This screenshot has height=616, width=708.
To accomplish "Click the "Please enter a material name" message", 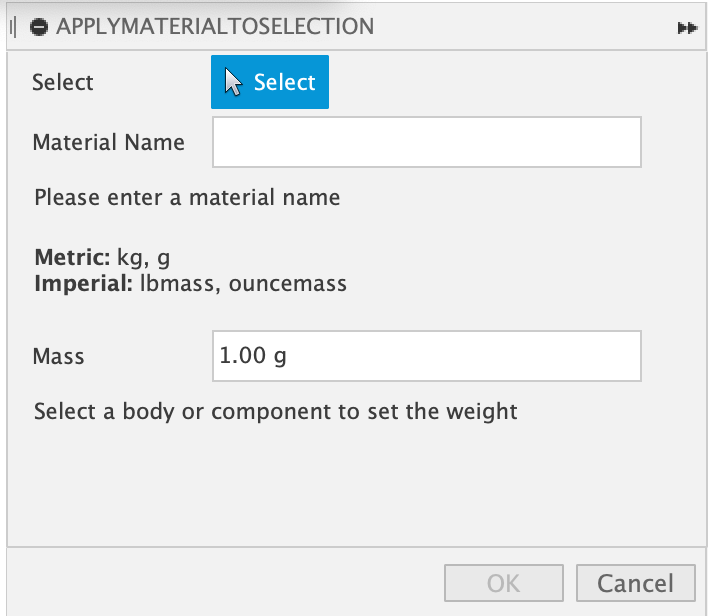I will click(x=187, y=197).
